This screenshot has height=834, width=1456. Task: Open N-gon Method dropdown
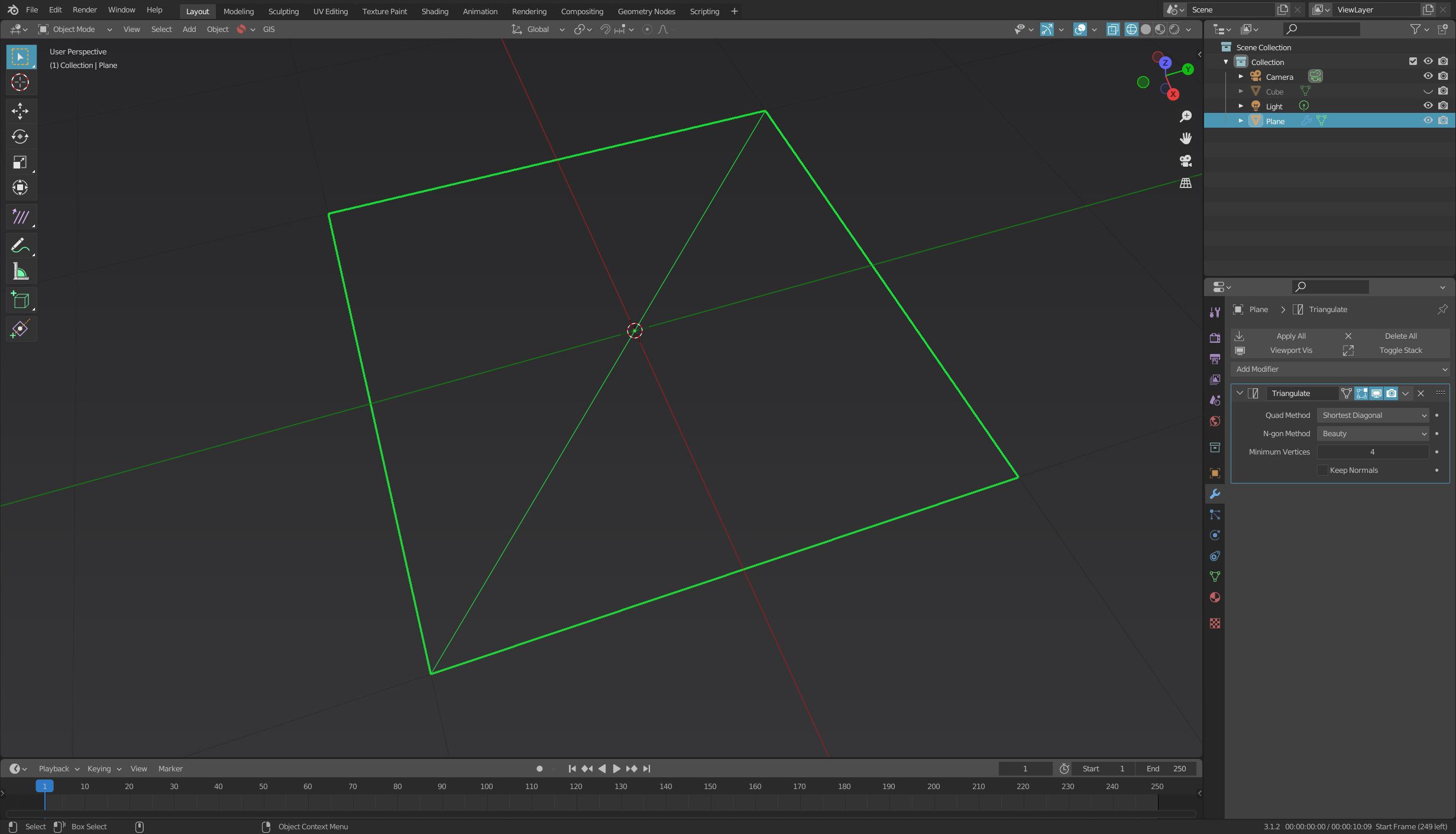point(1373,433)
